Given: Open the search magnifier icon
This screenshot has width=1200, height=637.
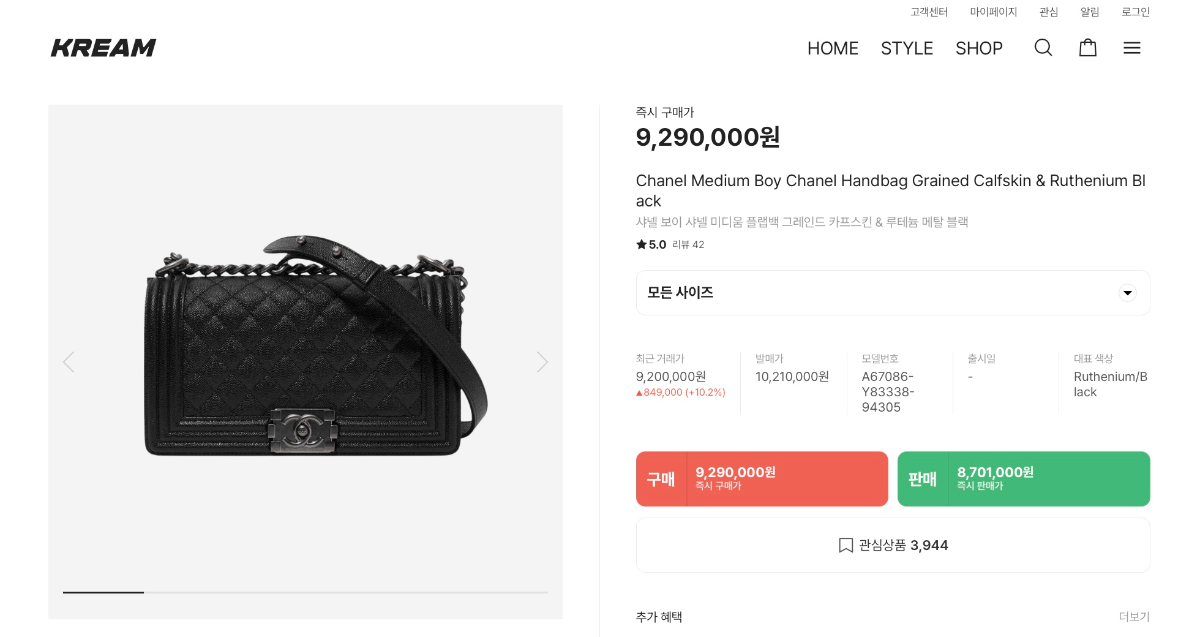Looking at the screenshot, I should 1043,48.
